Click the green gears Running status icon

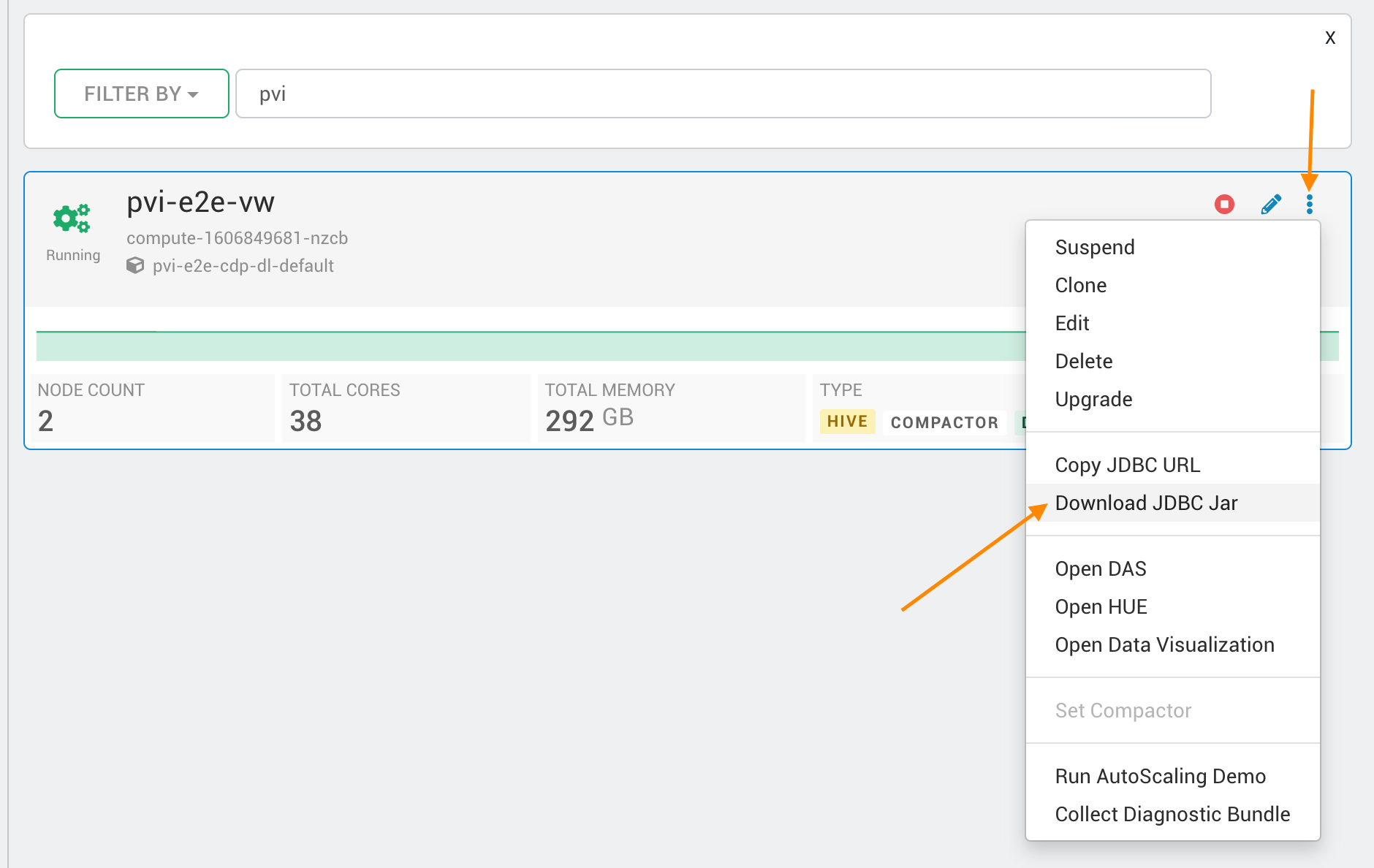[72, 218]
